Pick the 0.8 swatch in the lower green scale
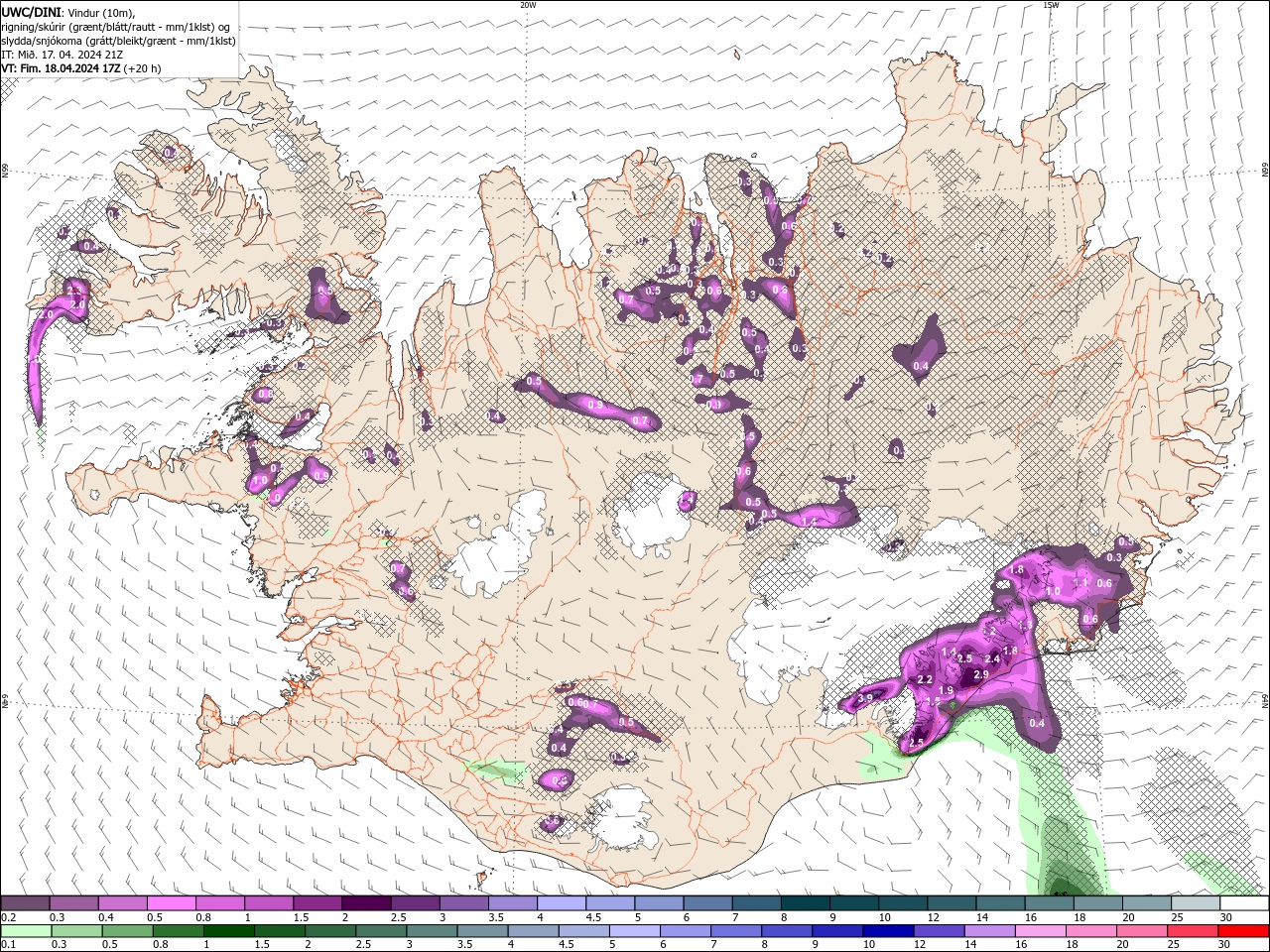Image resolution: width=1270 pixels, height=952 pixels. click(x=178, y=931)
